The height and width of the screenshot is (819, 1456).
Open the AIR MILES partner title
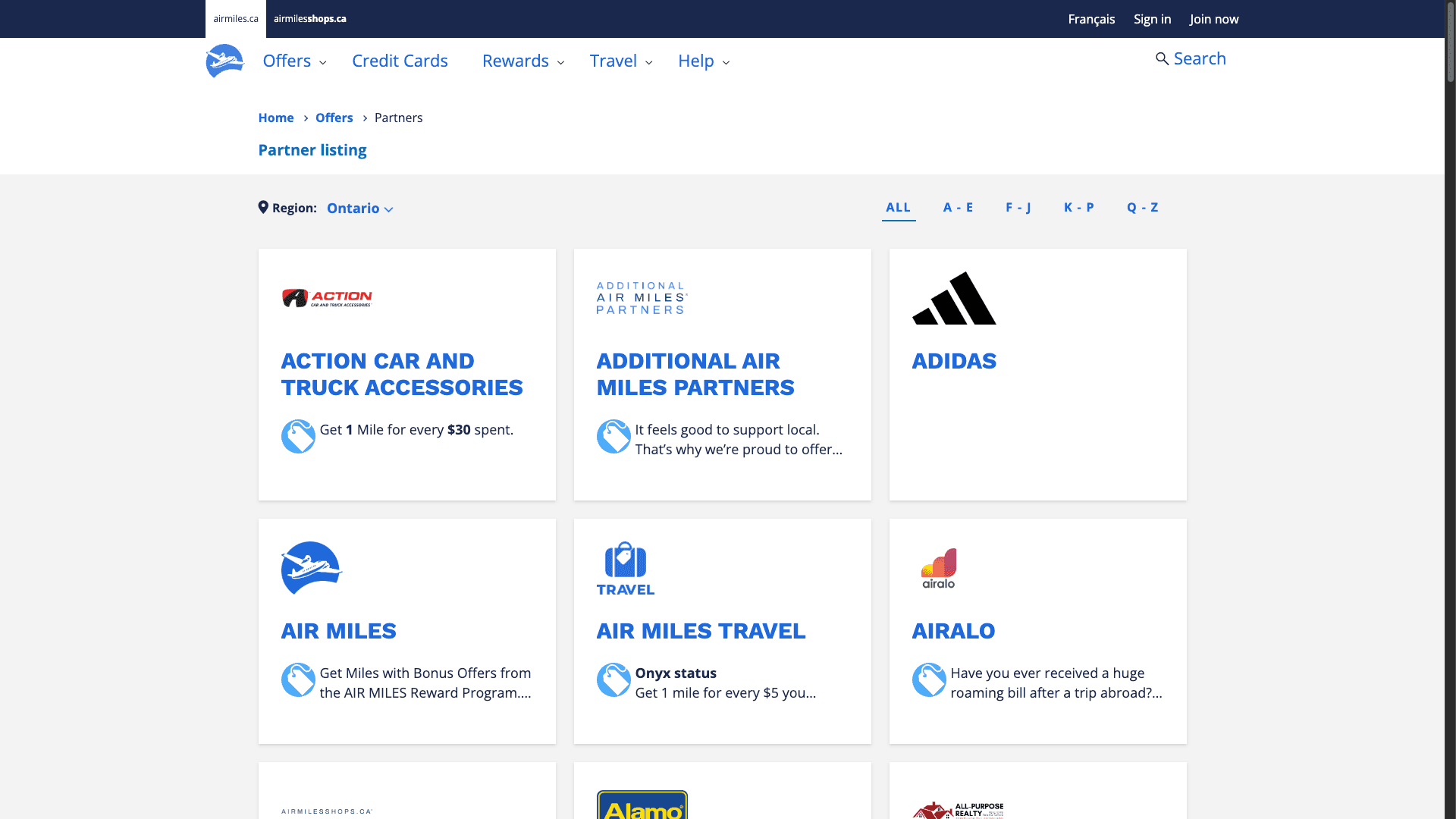point(338,631)
